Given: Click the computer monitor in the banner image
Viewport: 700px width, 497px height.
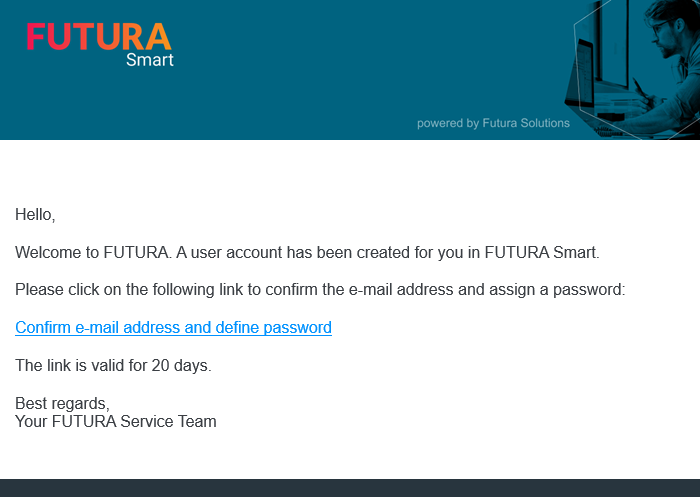Looking at the screenshot, I should click(x=598, y=50).
